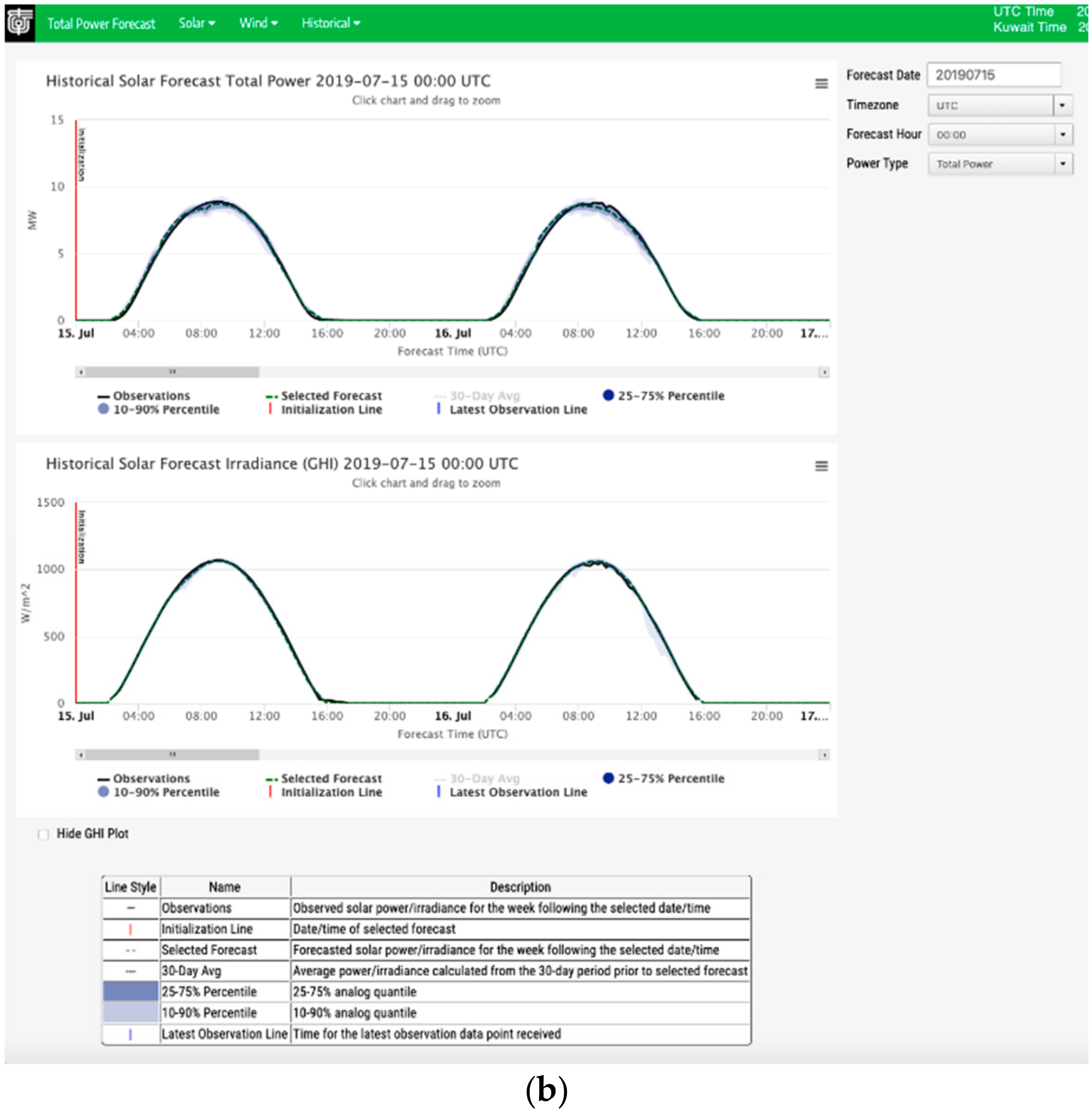Click the Forecast Date input field
This screenshot has height=1116, width=1092.
(x=993, y=75)
